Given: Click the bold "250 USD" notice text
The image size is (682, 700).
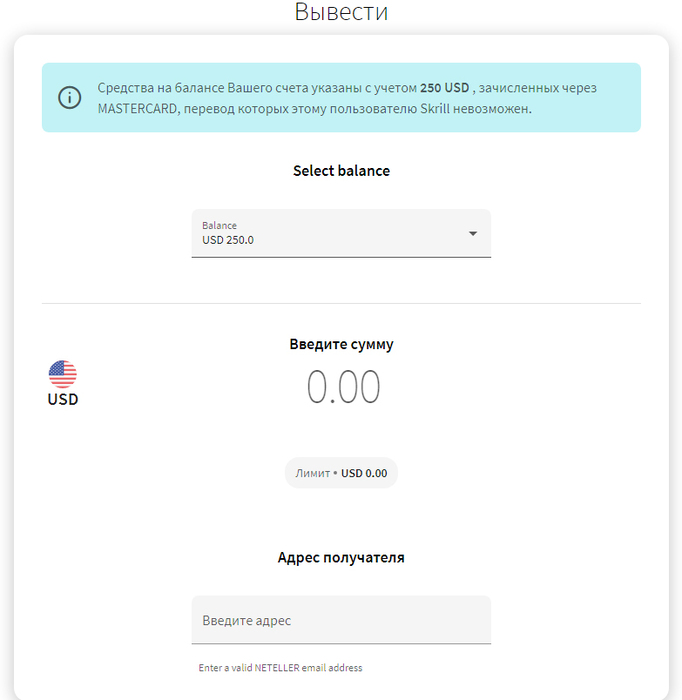Looking at the screenshot, I should tap(445, 88).
